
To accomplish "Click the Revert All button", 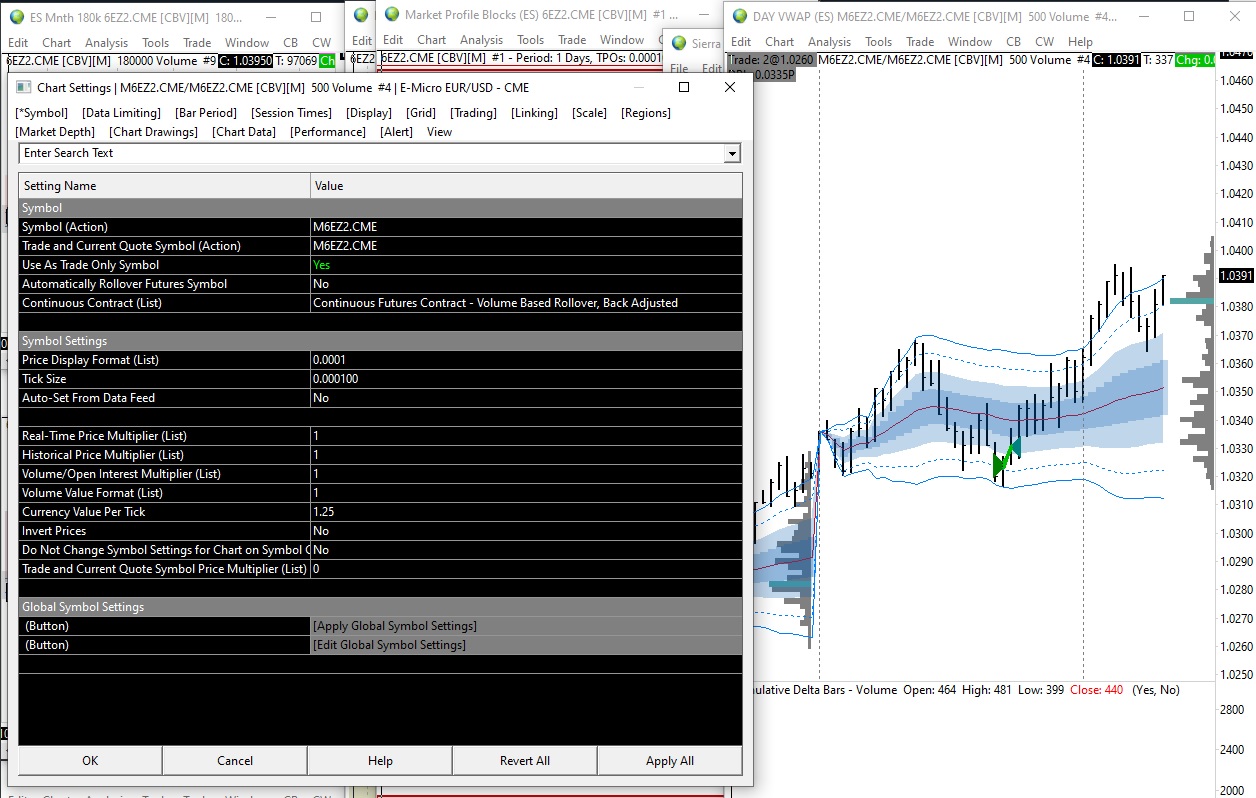I will pyautogui.click(x=524, y=761).
